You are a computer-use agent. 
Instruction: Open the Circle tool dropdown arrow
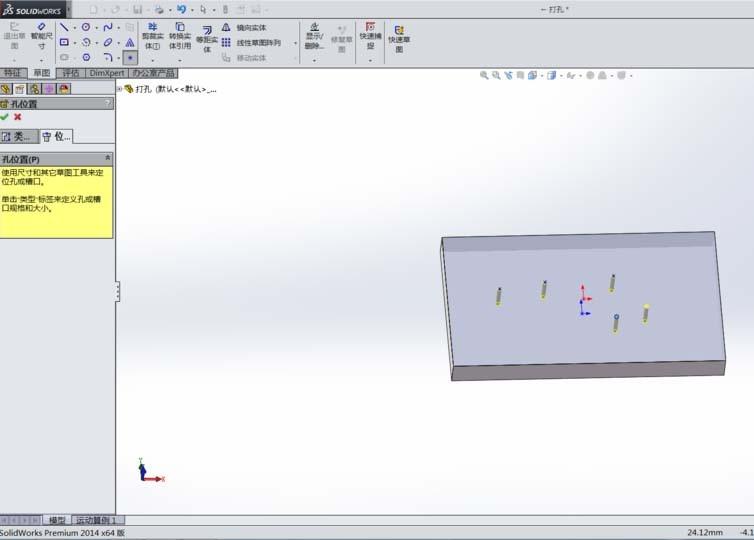[x=96, y=27]
